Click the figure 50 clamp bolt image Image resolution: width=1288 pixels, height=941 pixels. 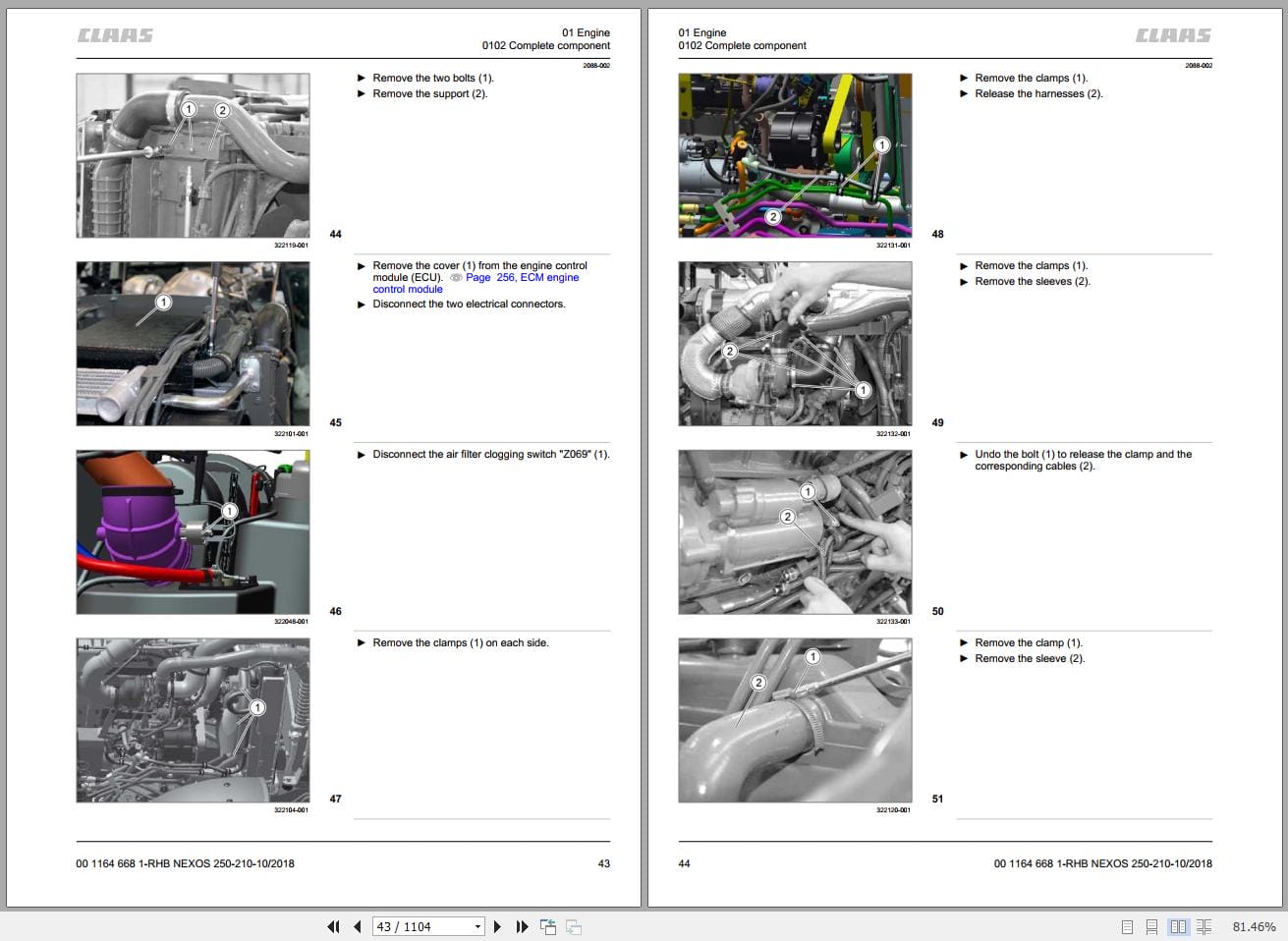(795, 532)
